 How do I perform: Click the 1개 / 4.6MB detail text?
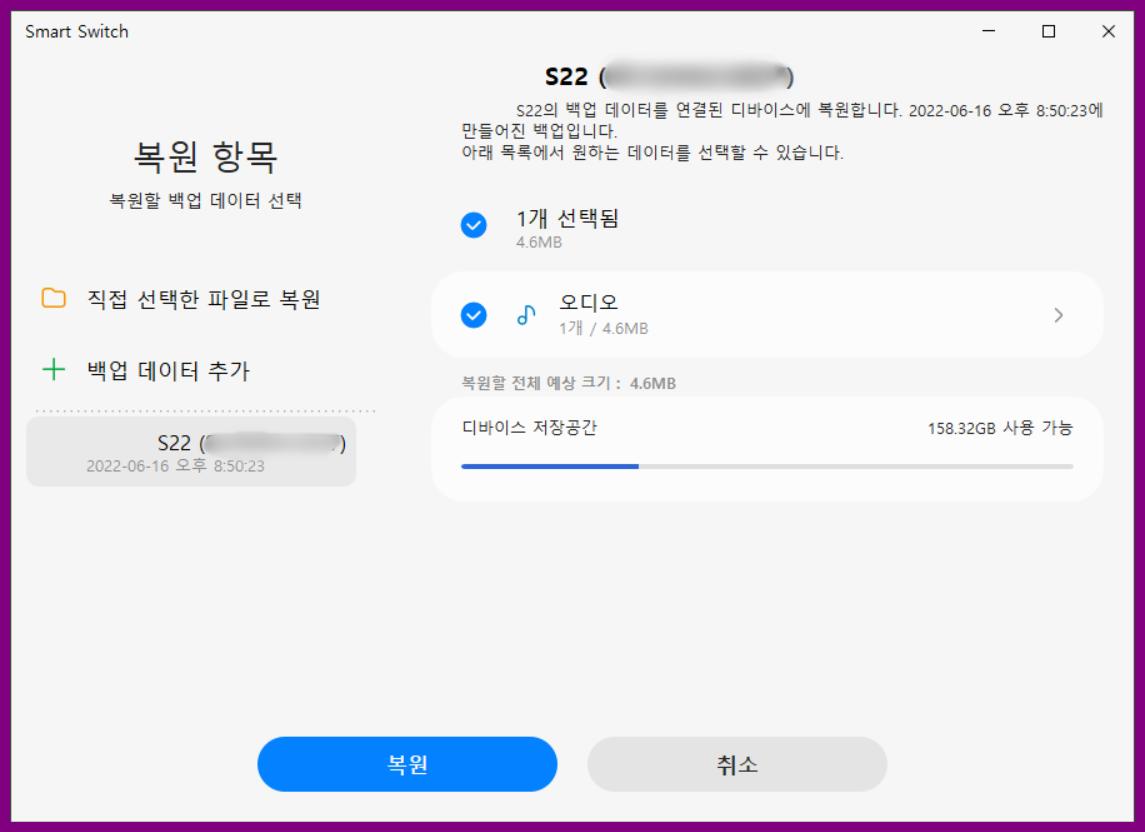(603, 329)
